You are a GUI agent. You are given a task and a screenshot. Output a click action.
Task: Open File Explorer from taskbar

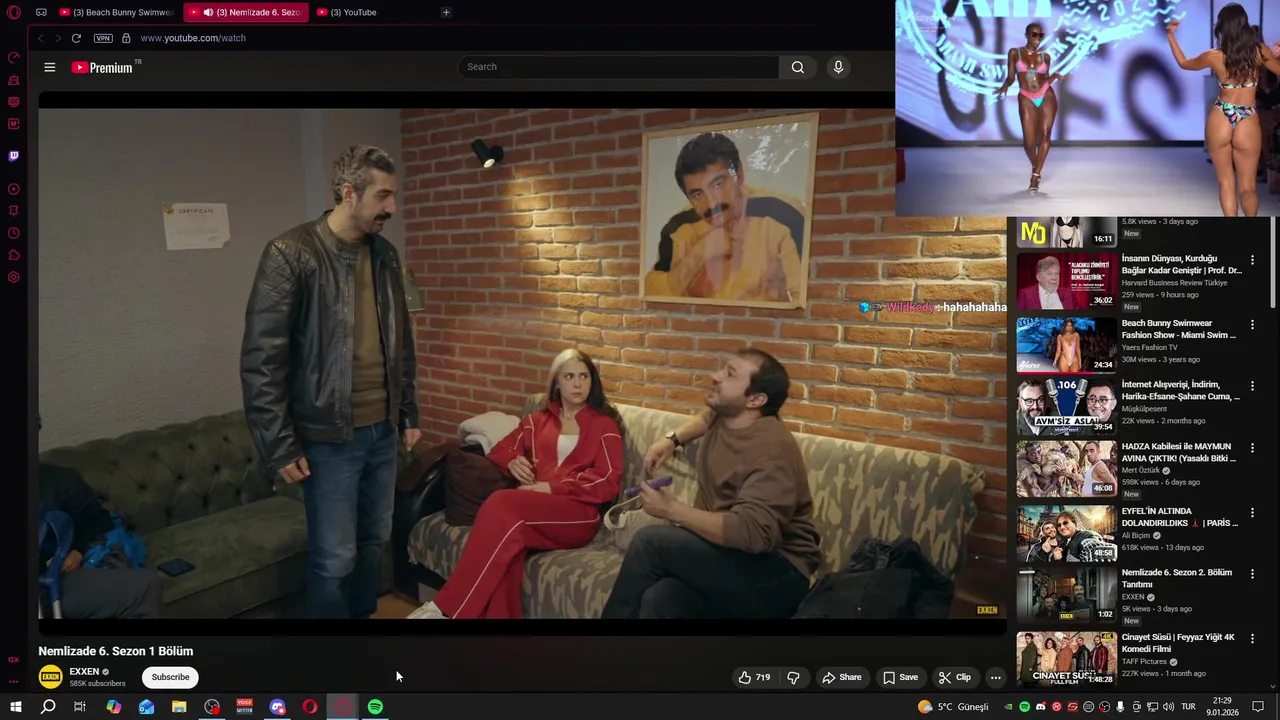(x=179, y=707)
